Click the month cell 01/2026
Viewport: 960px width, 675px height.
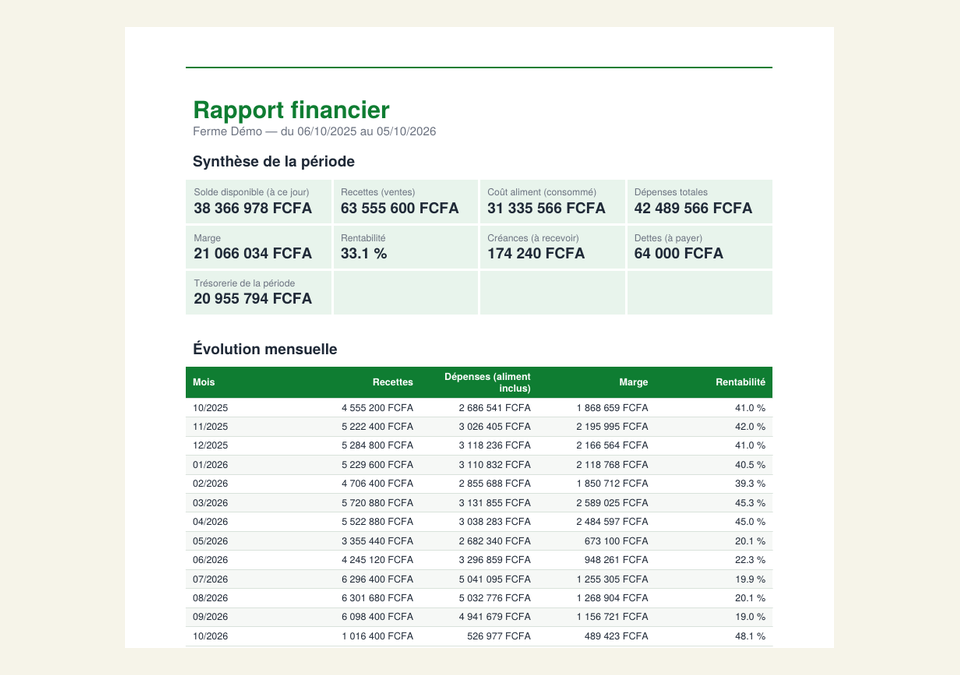pos(210,465)
